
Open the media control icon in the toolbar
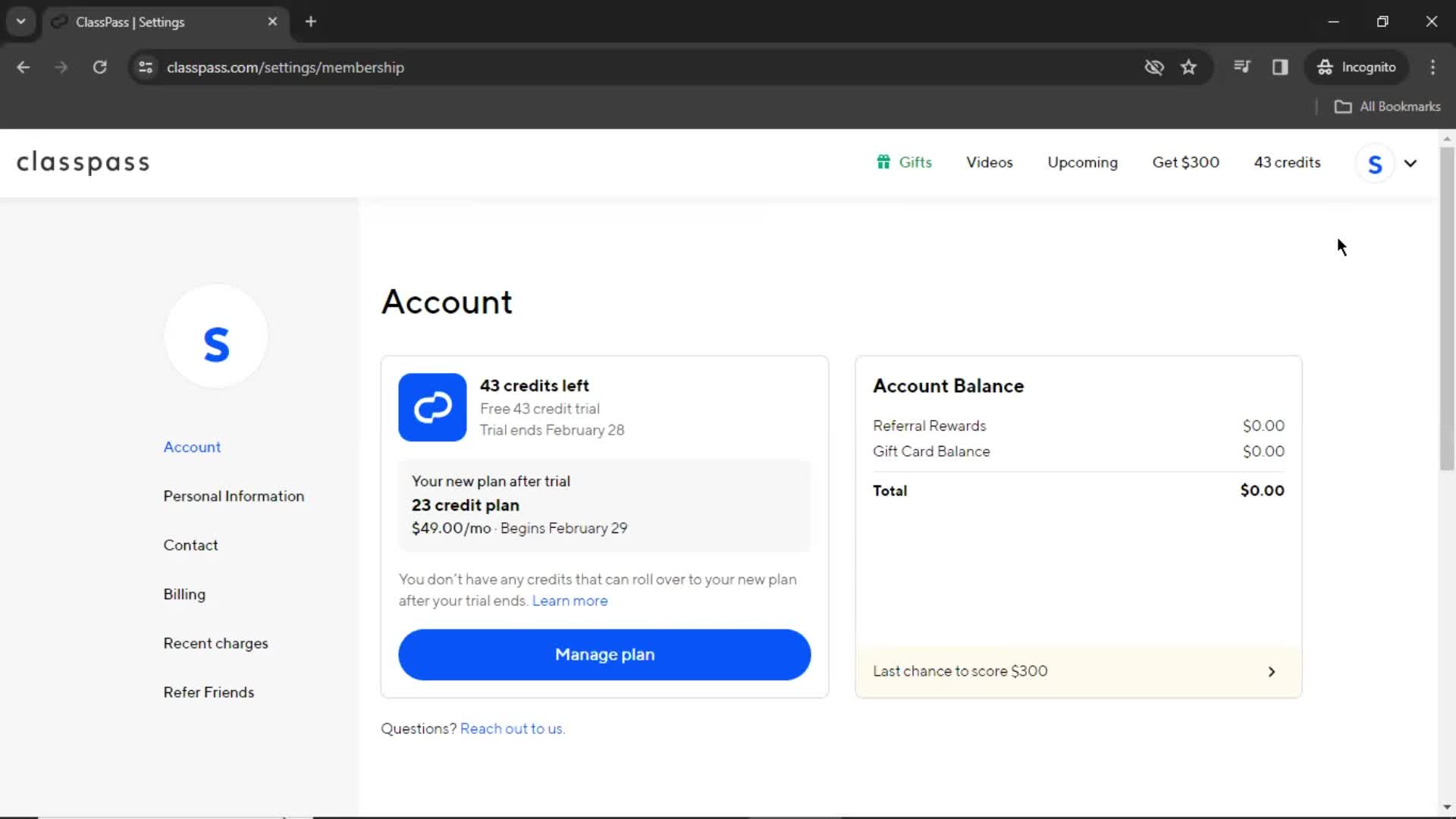pos(1241,67)
